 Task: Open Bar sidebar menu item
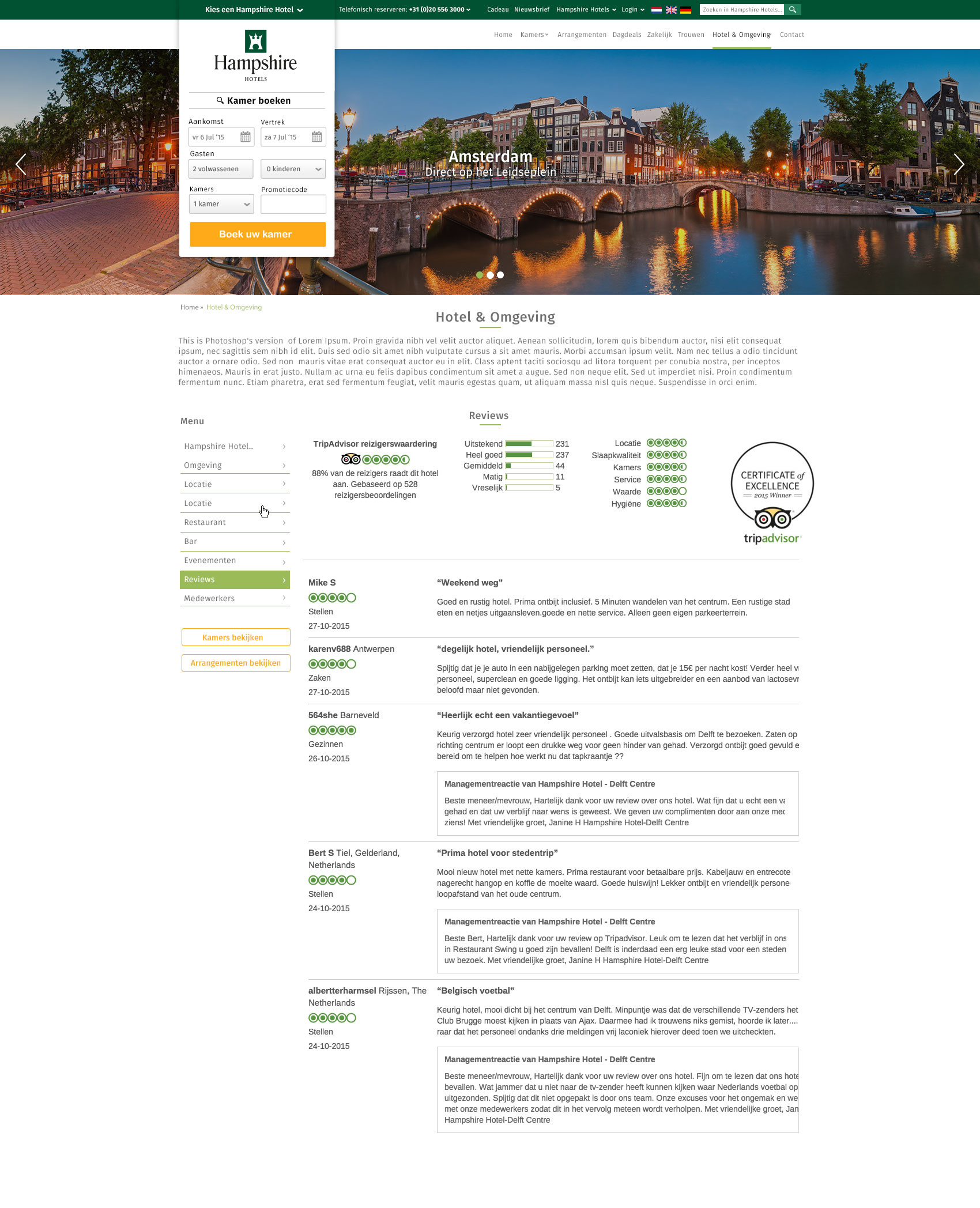[x=235, y=541]
